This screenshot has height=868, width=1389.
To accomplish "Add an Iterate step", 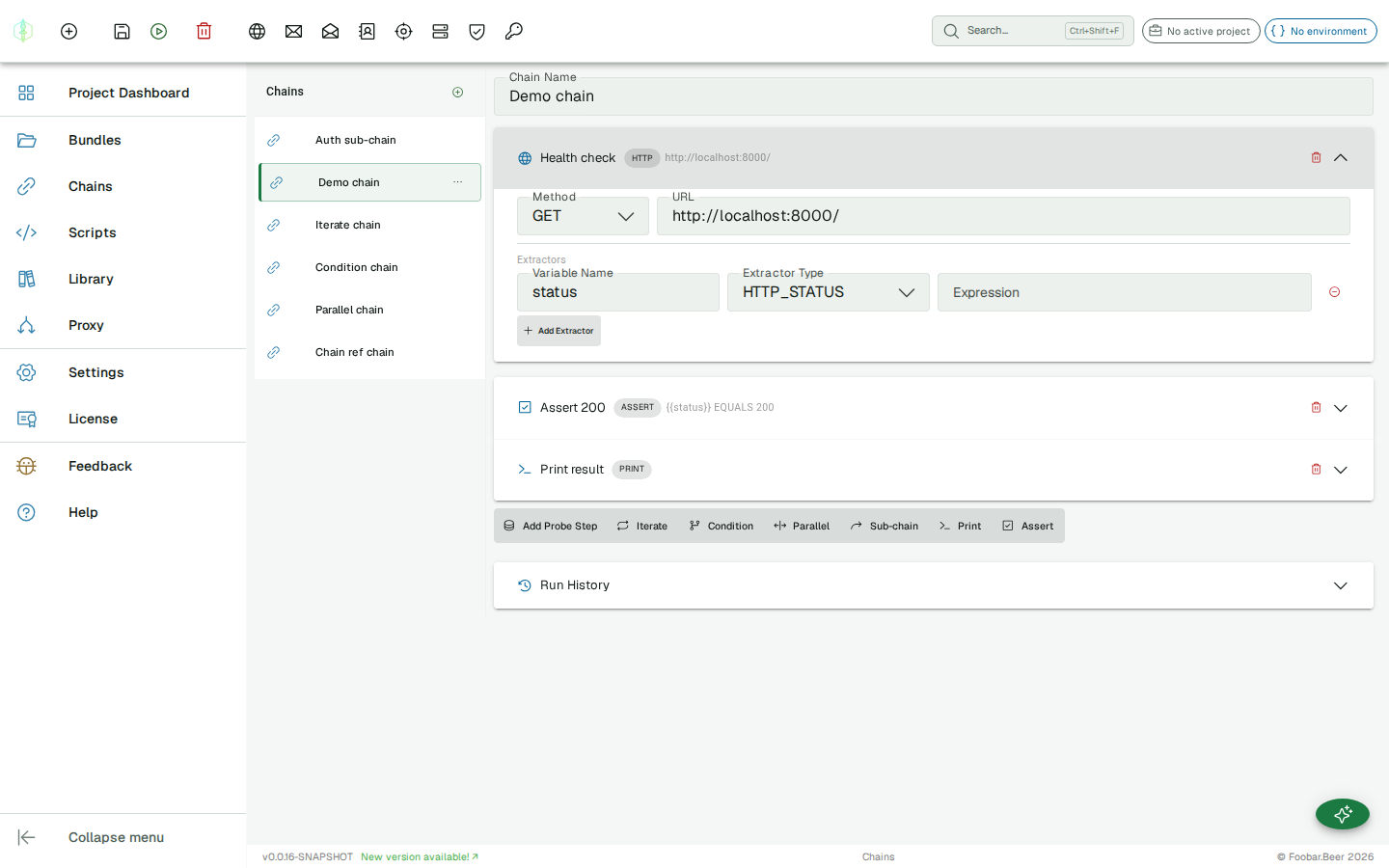I will click(x=642, y=526).
